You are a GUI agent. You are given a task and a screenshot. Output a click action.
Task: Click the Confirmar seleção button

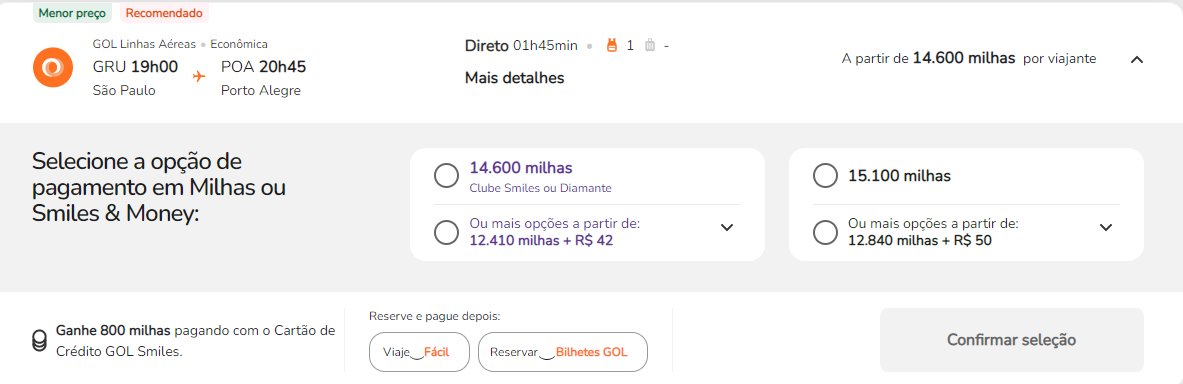1012,340
